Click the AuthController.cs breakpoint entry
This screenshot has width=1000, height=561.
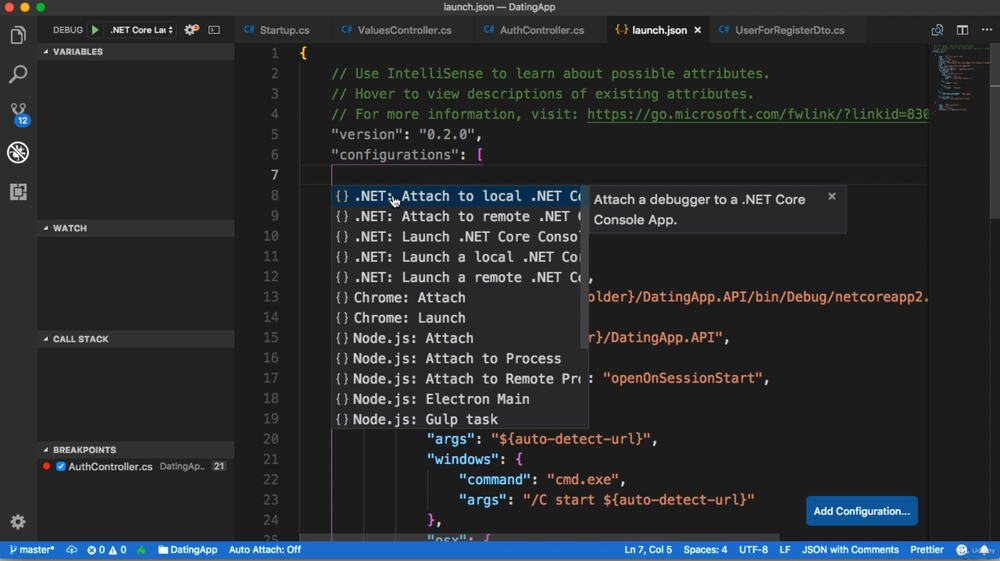point(136,467)
